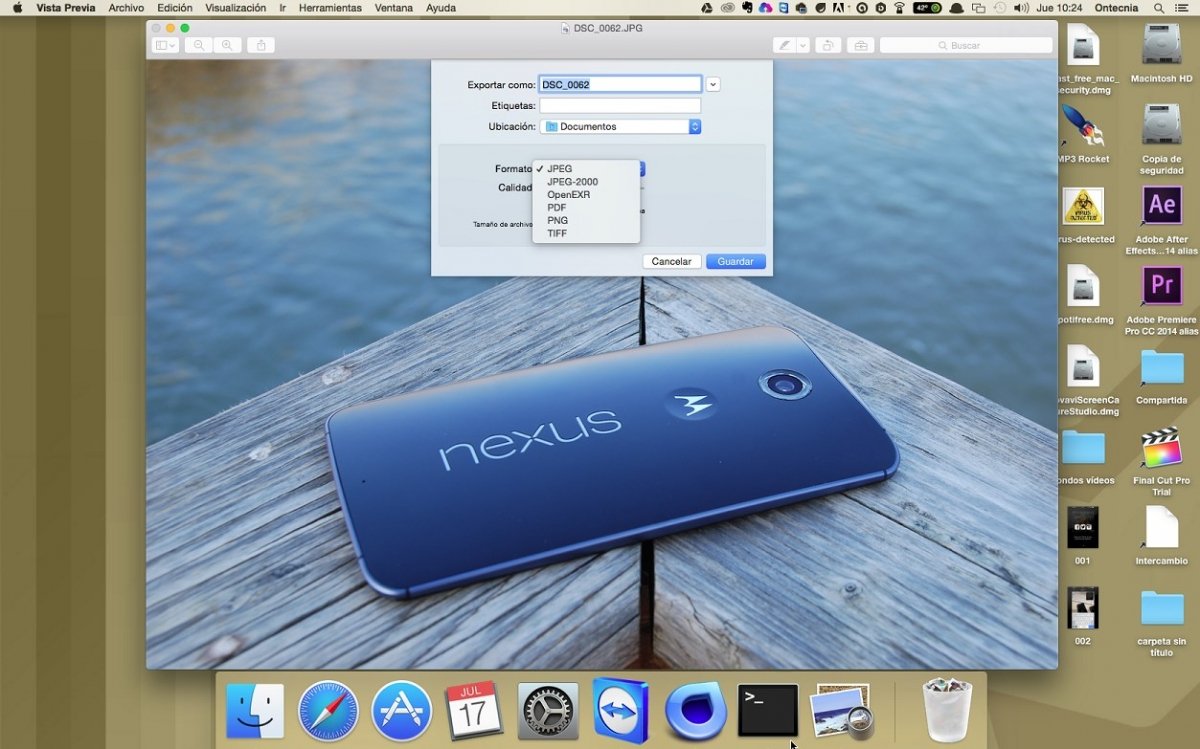Open the display mirroring menu bar icon
Image resolution: width=1200 pixels, height=749 pixels.
[x=978, y=8]
